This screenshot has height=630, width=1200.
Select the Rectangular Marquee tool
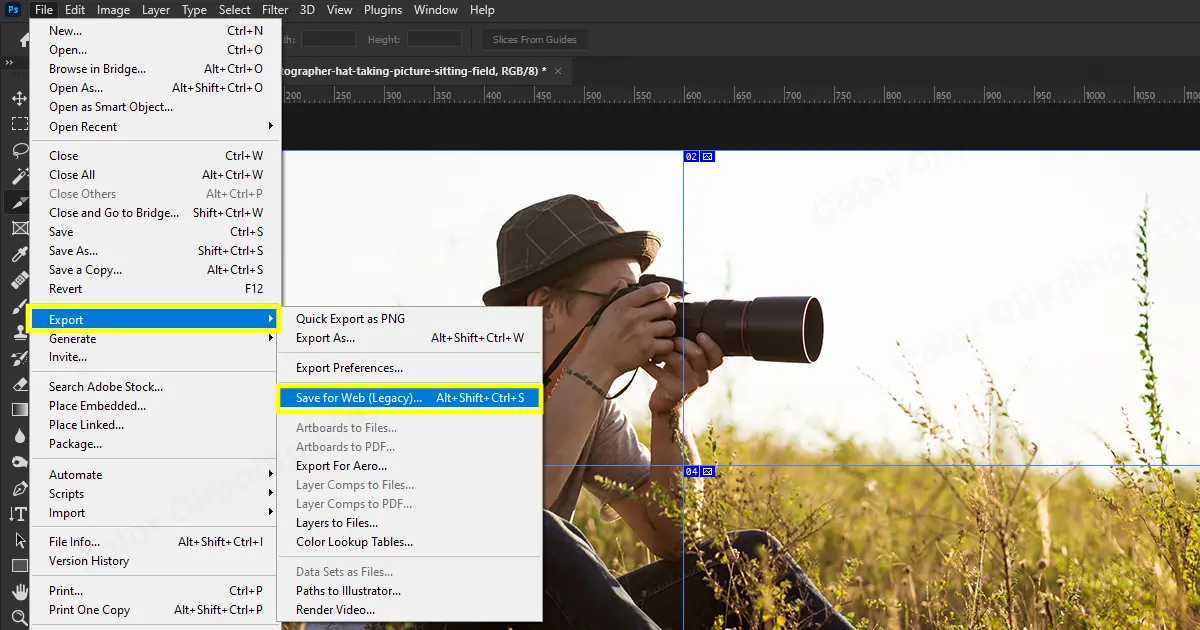19,124
